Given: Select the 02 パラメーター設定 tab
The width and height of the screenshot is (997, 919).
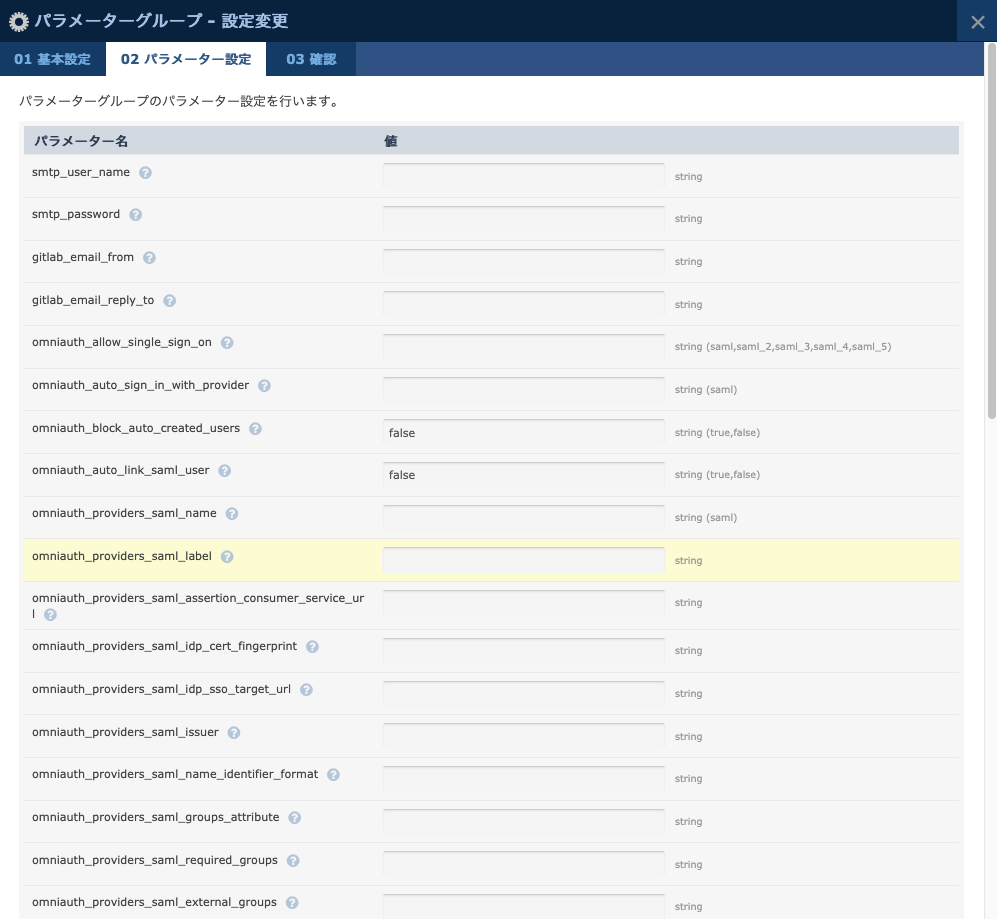Looking at the screenshot, I should (x=186, y=59).
